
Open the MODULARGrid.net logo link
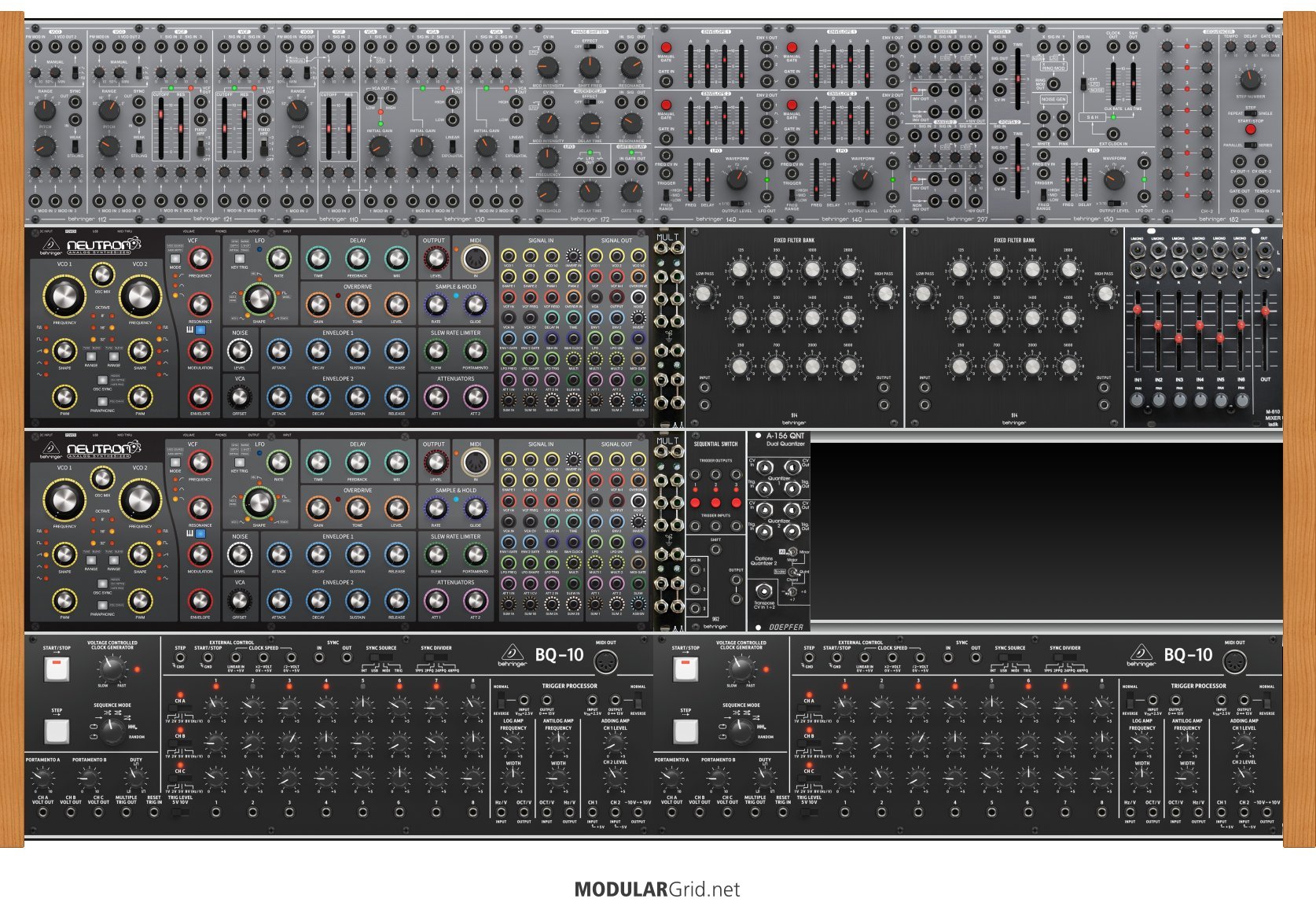pyautogui.click(x=657, y=889)
